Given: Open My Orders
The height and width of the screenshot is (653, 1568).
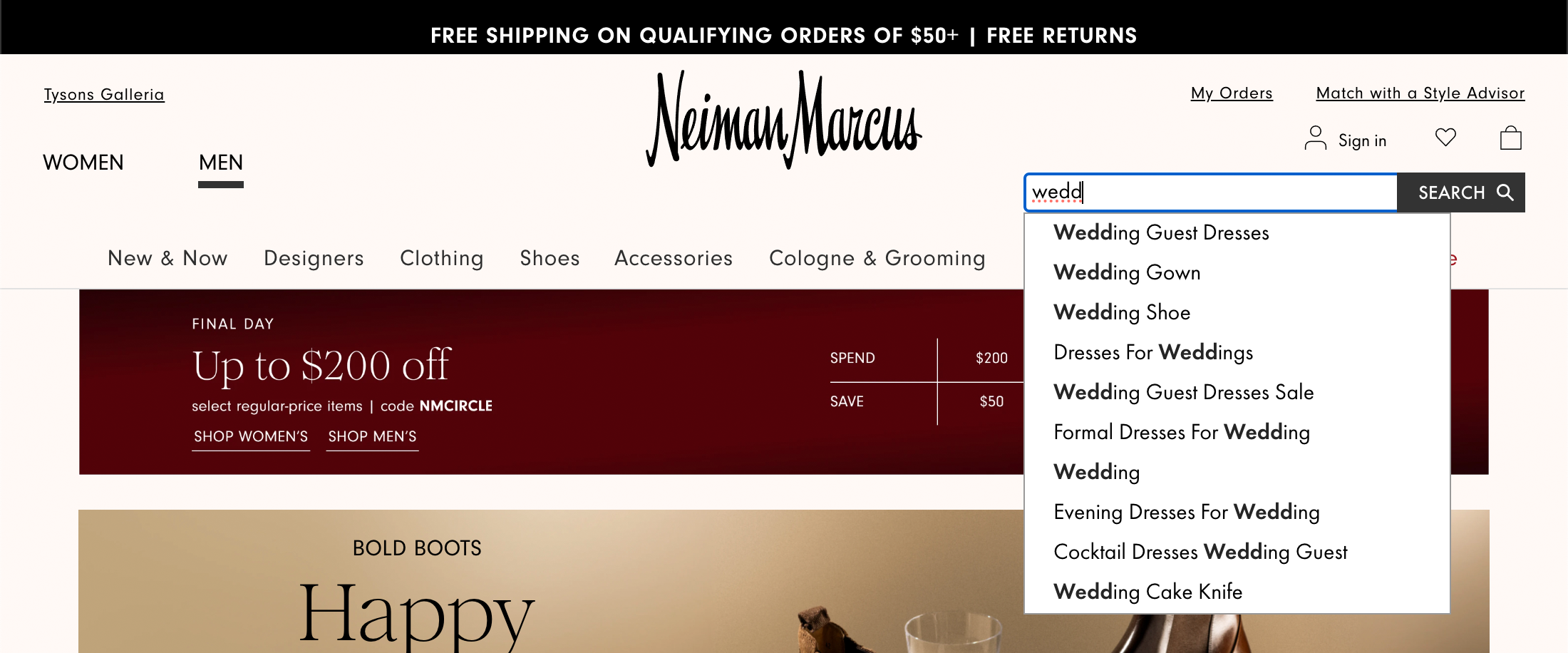Looking at the screenshot, I should (x=1232, y=93).
